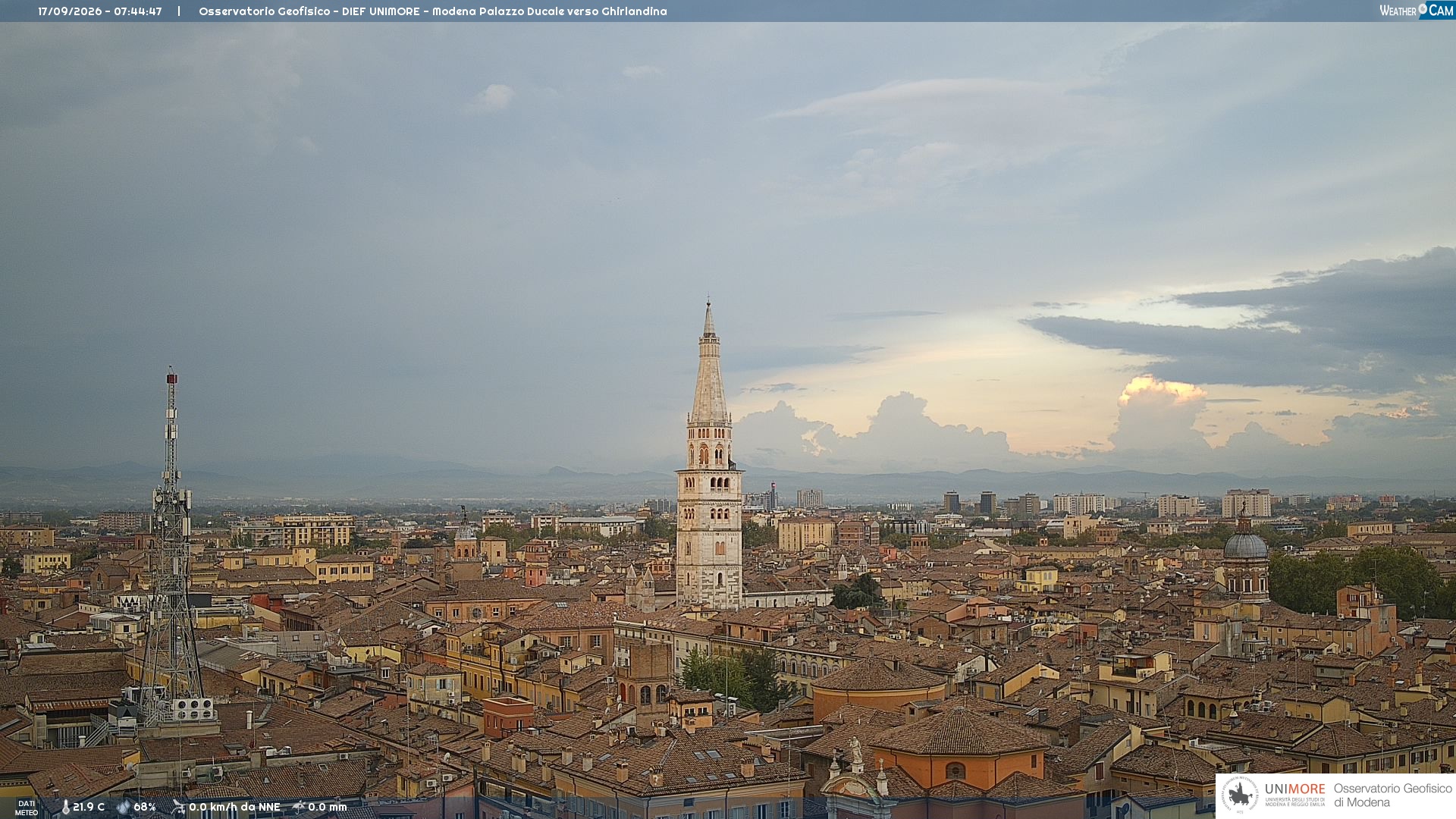Click the UNIMORE university seal emblem

(1240, 795)
